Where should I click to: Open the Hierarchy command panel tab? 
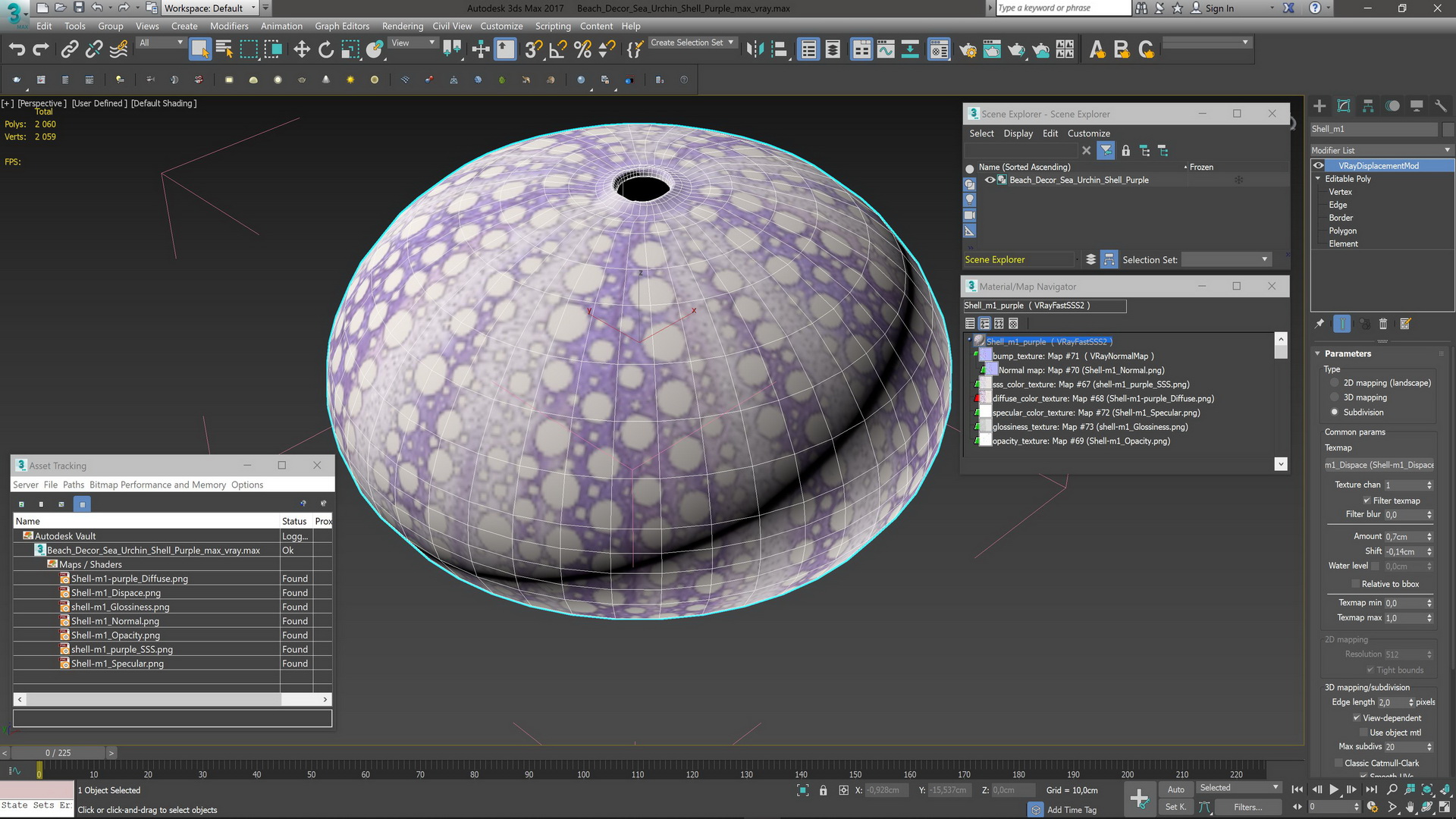1368,106
